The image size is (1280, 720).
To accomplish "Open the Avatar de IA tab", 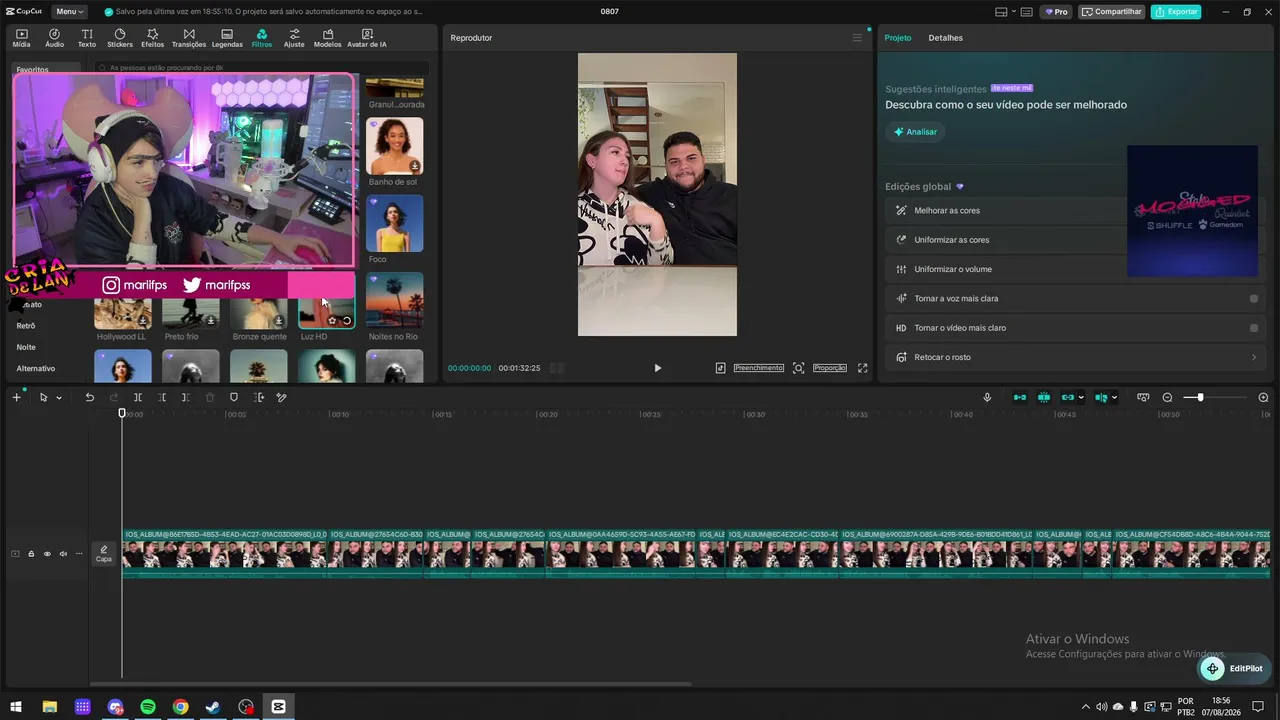I will click(x=367, y=38).
